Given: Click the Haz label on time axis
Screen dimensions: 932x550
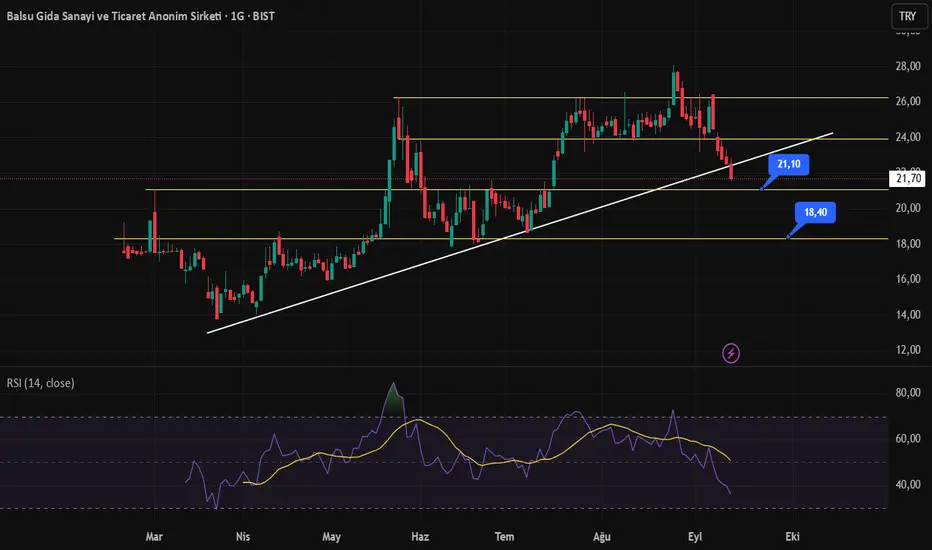Looking at the screenshot, I should [420, 536].
